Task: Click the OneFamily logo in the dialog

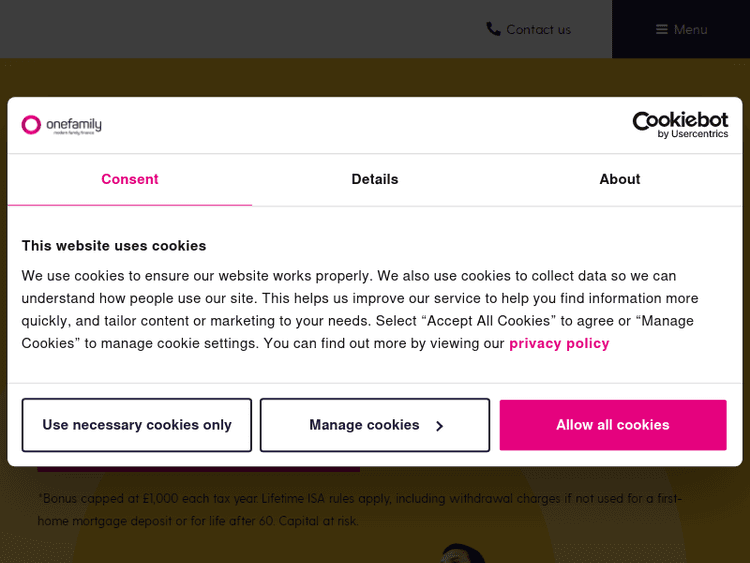Action: click(x=62, y=125)
